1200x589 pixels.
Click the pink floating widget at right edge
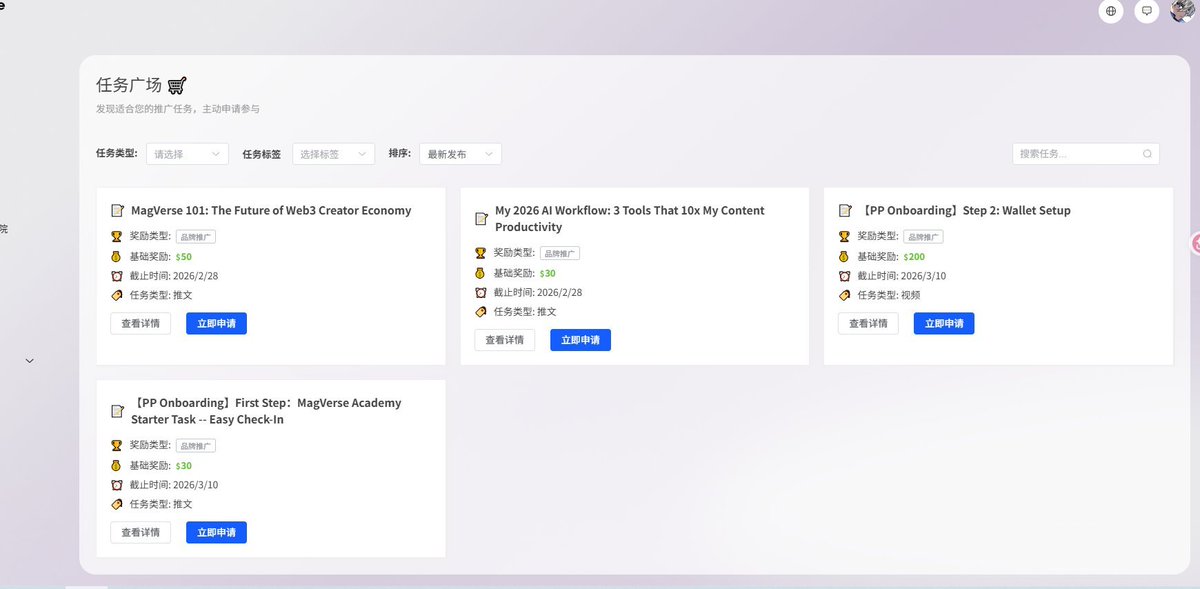[x=1195, y=242]
